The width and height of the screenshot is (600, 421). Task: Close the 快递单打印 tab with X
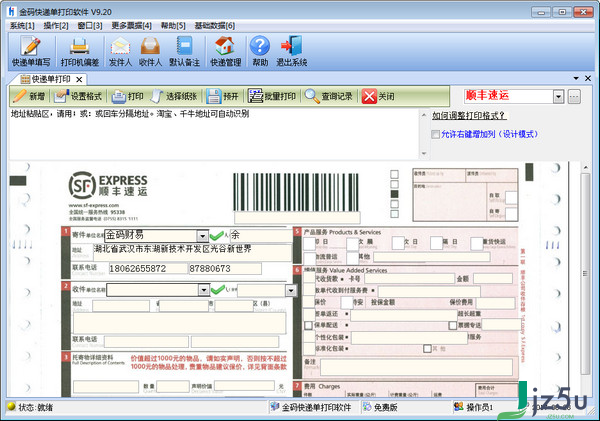coord(79,80)
